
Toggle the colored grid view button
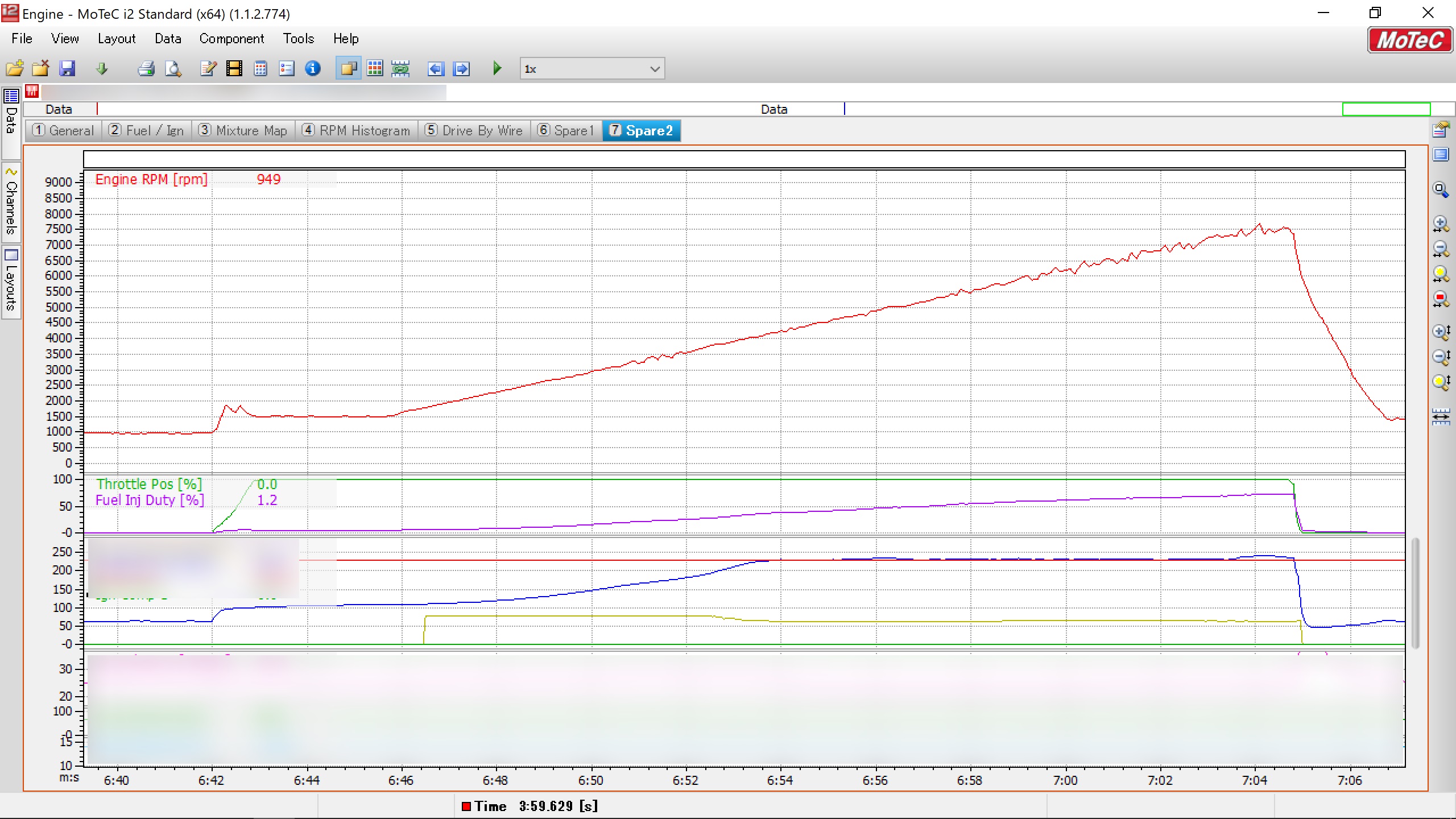375,69
